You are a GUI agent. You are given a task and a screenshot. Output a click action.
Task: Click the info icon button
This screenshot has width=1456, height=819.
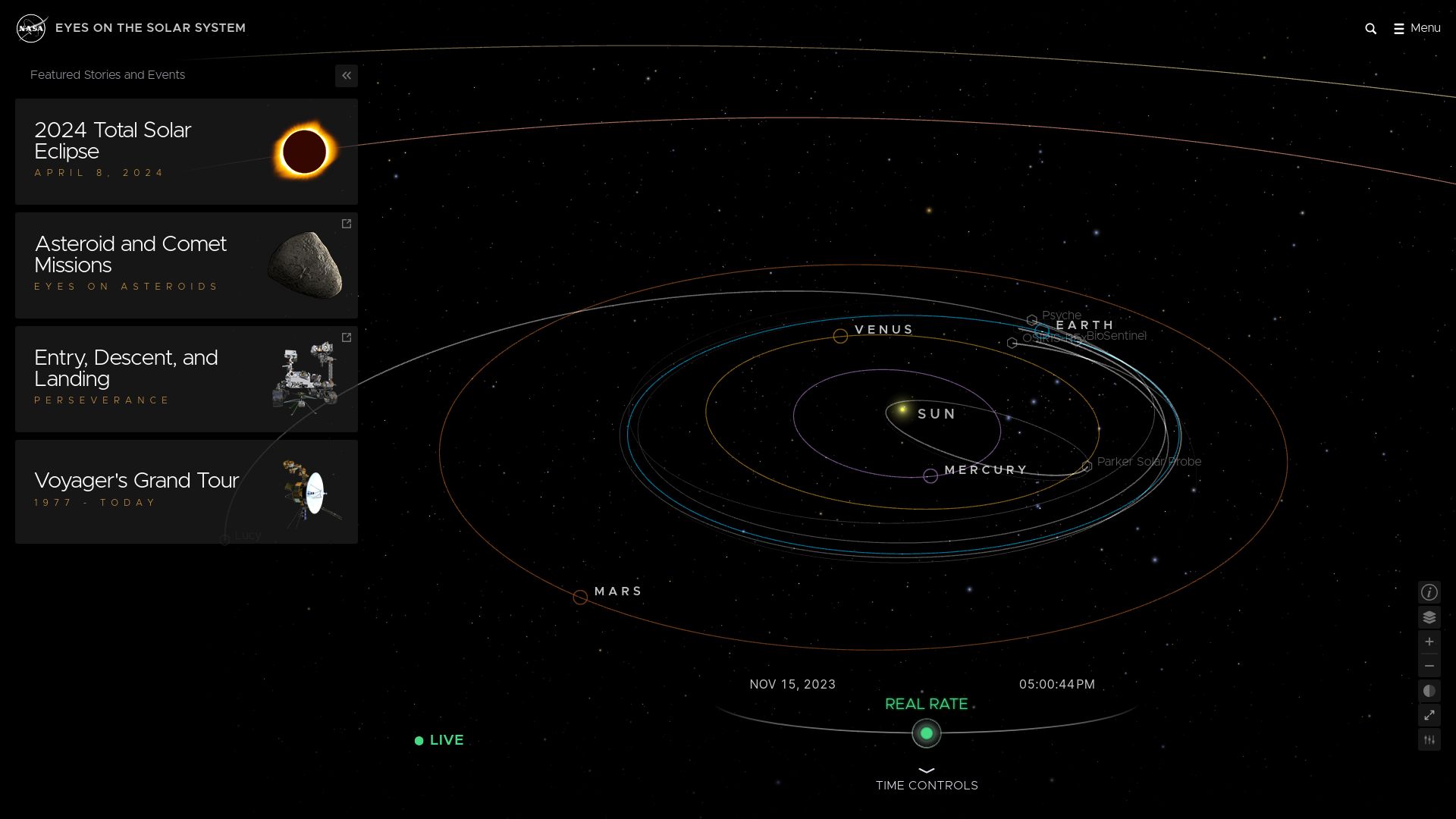[x=1429, y=592]
